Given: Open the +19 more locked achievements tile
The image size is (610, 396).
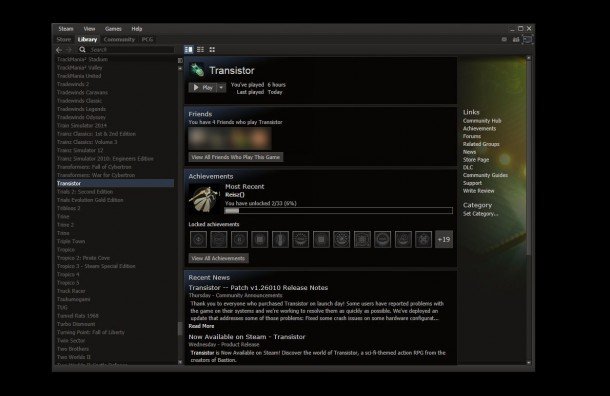Looking at the screenshot, I should tap(444, 239).
